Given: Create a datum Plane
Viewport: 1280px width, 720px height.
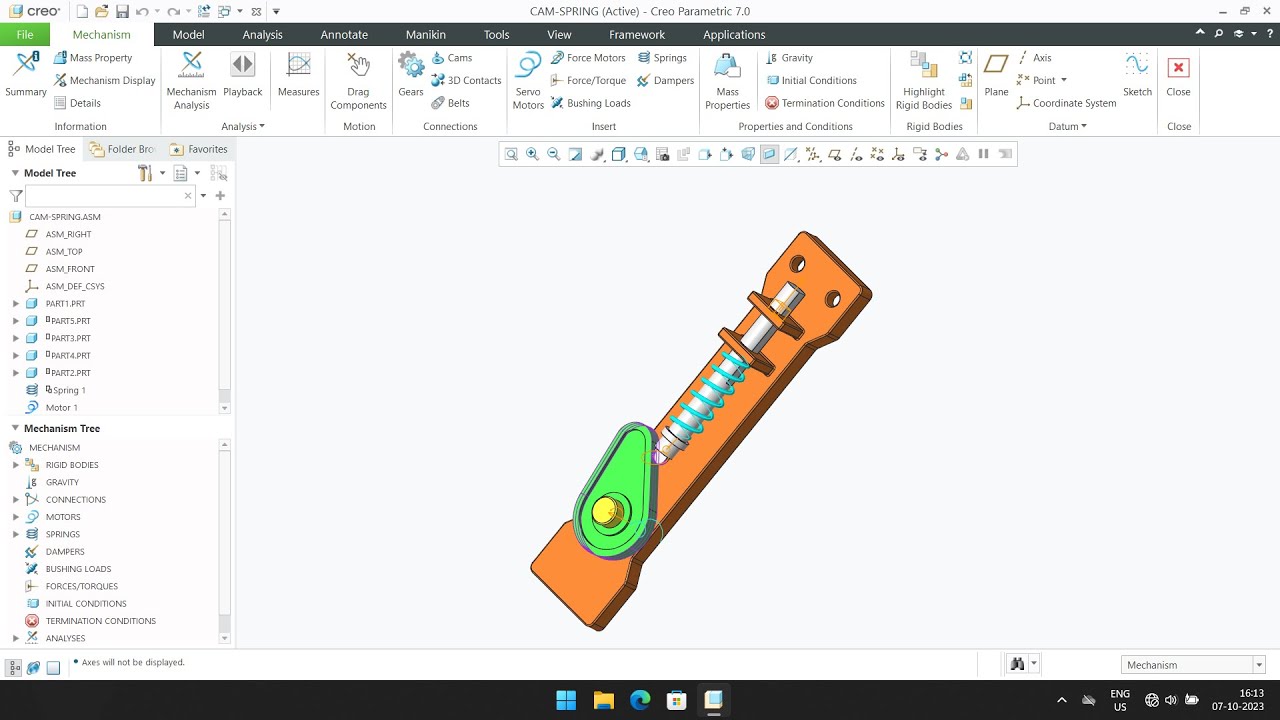Looking at the screenshot, I should (x=996, y=76).
